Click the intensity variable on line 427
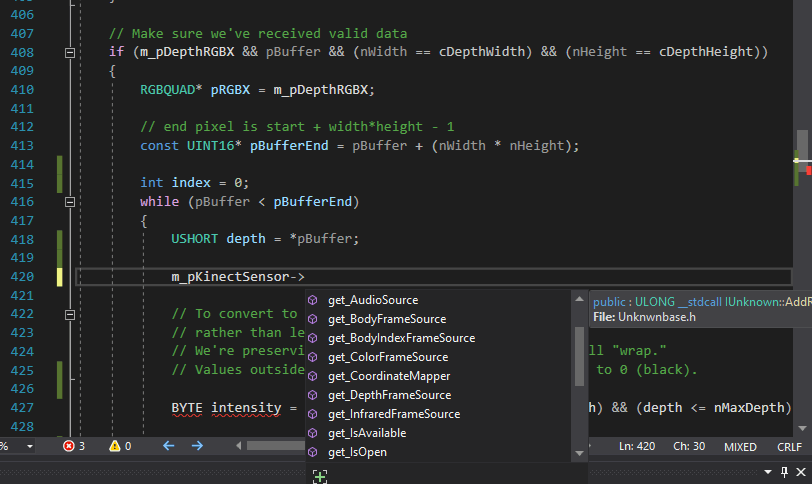The height and width of the screenshot is (484, 812). pos(246,408)
